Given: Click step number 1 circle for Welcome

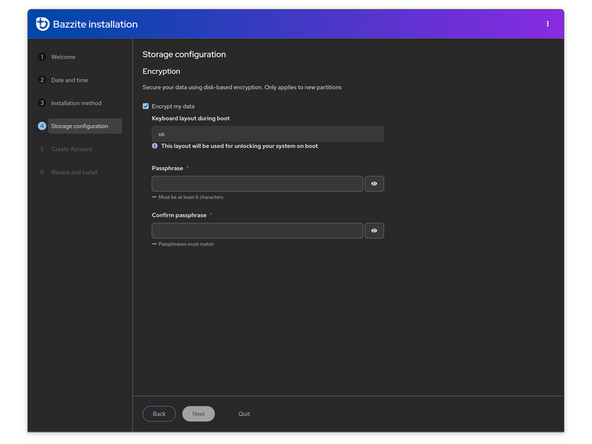Looking at the screenshot, I should pos(42,57).
